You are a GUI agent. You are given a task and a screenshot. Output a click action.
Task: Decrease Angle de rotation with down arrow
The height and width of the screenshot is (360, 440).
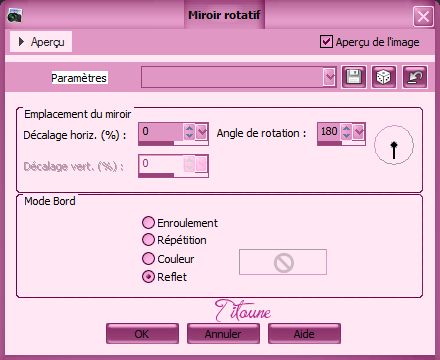pos(347,135)
